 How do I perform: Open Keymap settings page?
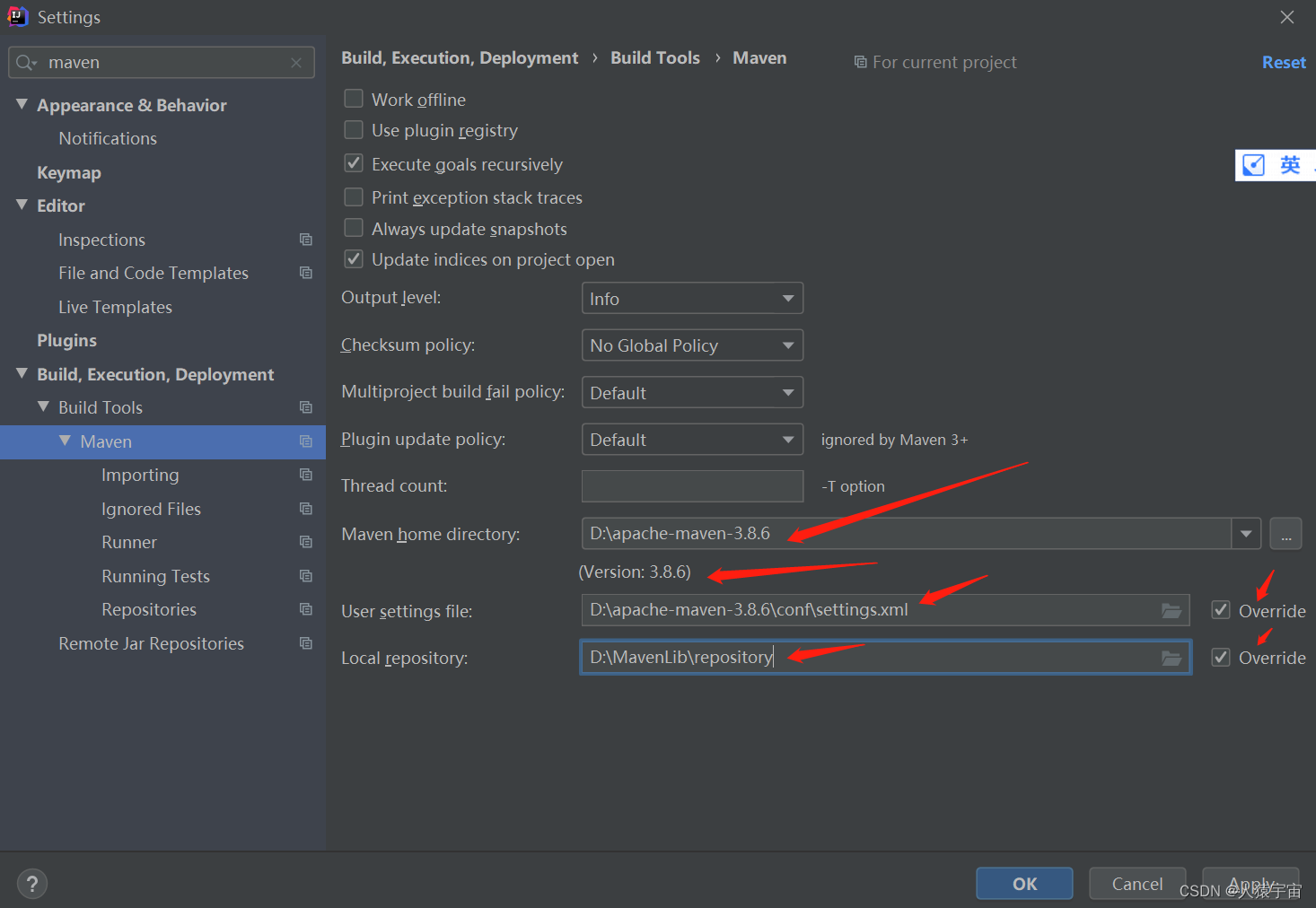tap(69, 172)
